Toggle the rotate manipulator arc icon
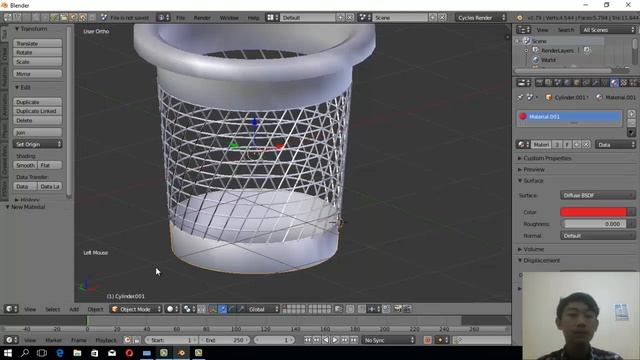This screenshot has height=360, width=640. pos(231,309)
